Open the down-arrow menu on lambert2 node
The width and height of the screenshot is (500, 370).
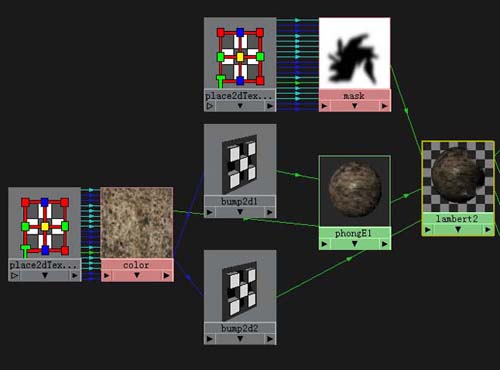(458, 229)
